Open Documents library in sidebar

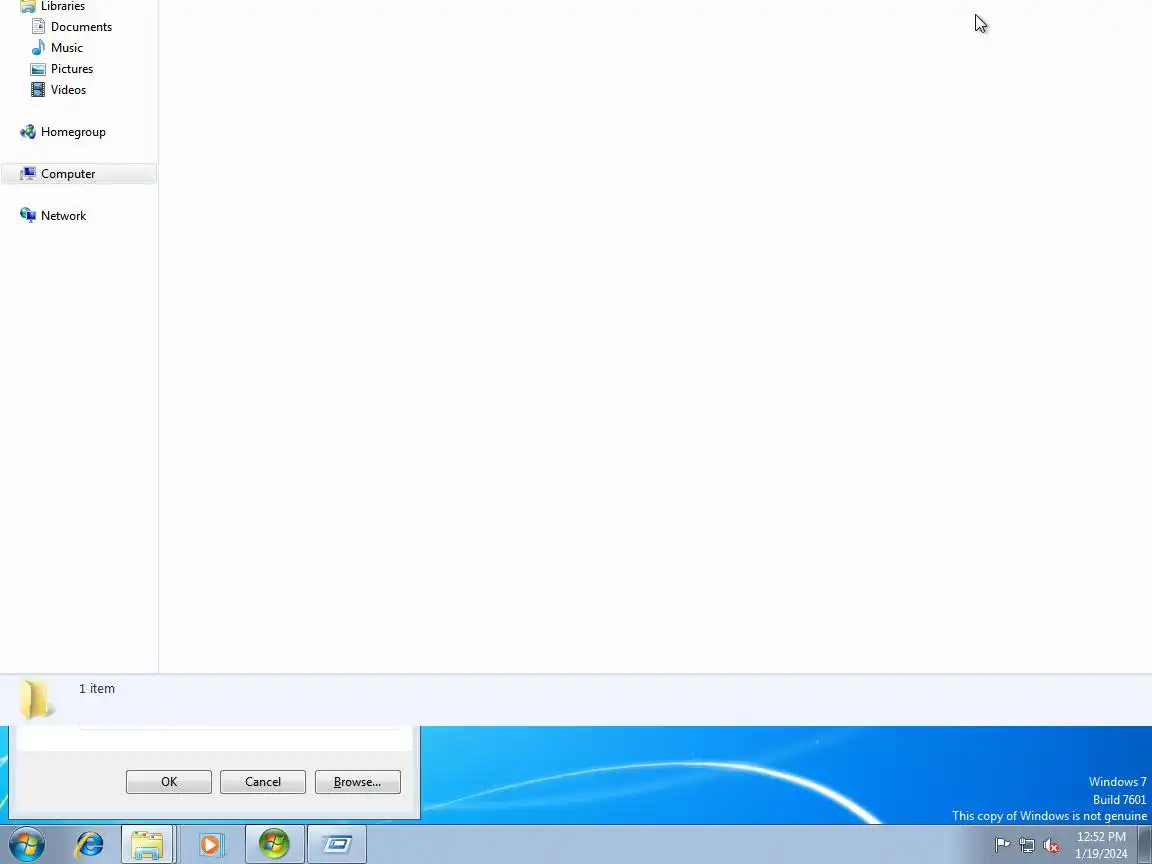tap(72, 26)
